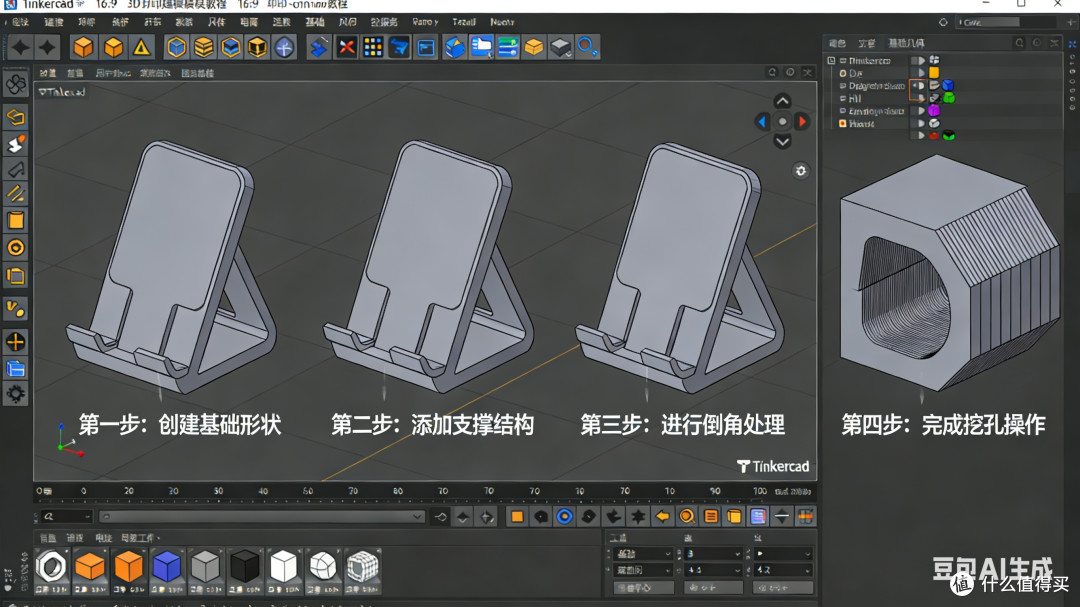Screen dimensions: 1080x607
Task: Click the up chevron on the view navigator
Action: click(x=782, y=101)
